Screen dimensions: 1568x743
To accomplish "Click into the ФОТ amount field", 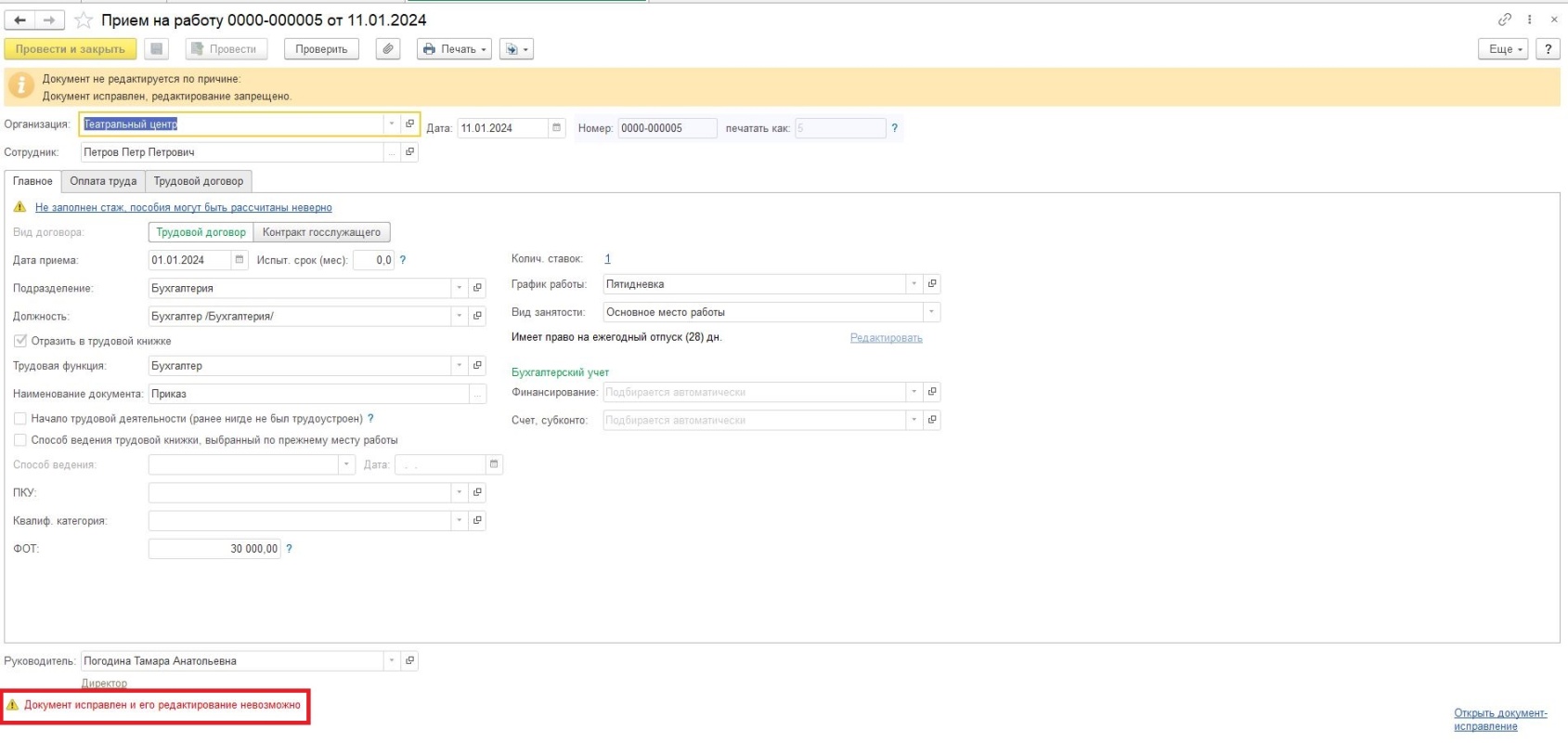I will [214, 549].
